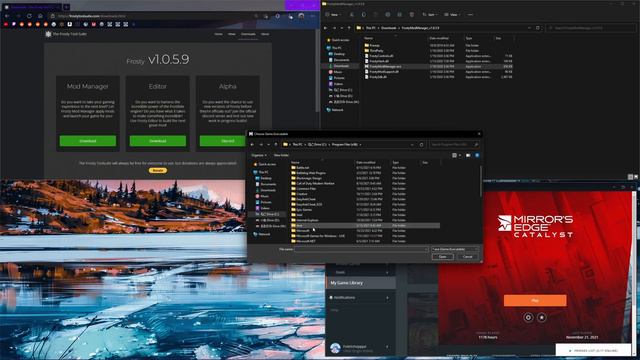Click browser Home icon

point(40,16)
